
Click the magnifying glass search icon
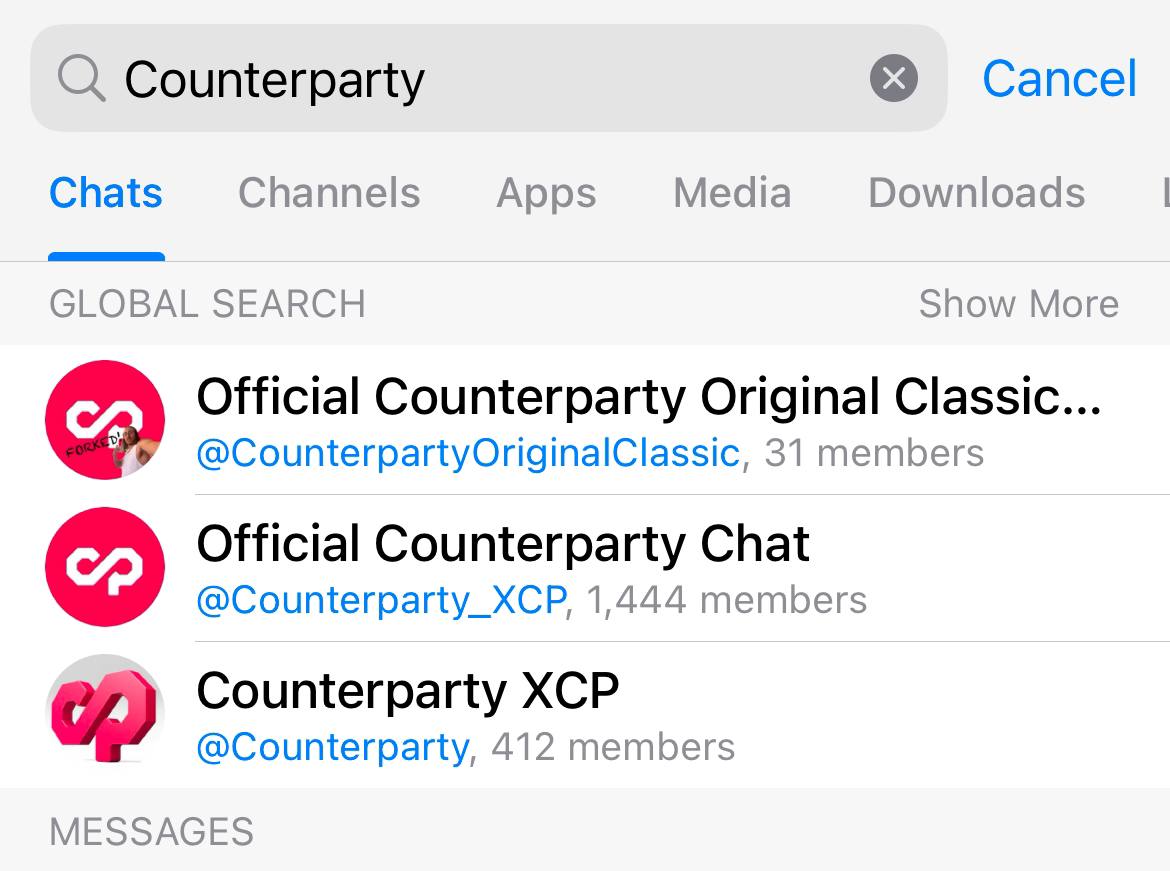tap(81, 79)
